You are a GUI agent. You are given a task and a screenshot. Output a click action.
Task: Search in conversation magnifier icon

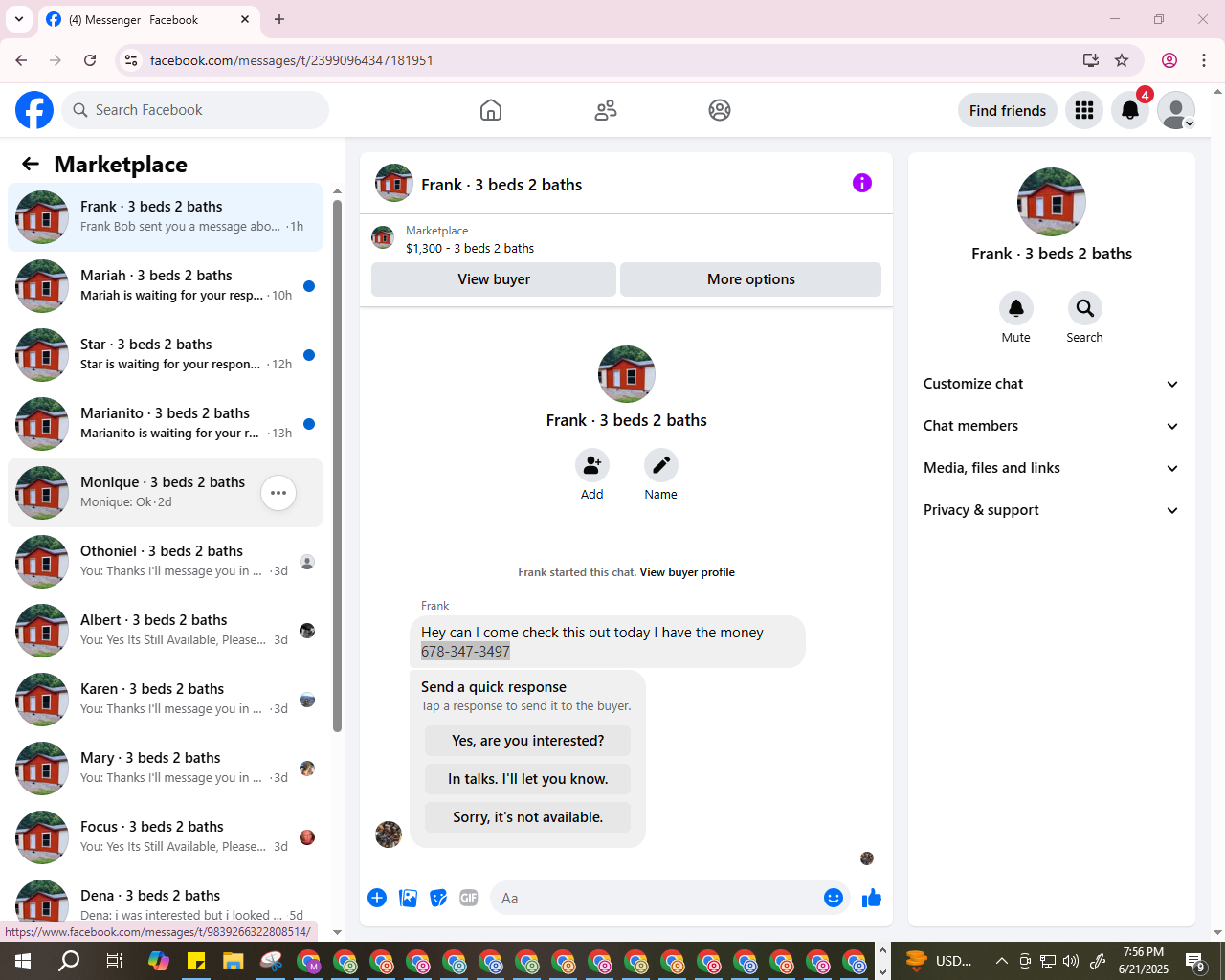click(1085, 308)
